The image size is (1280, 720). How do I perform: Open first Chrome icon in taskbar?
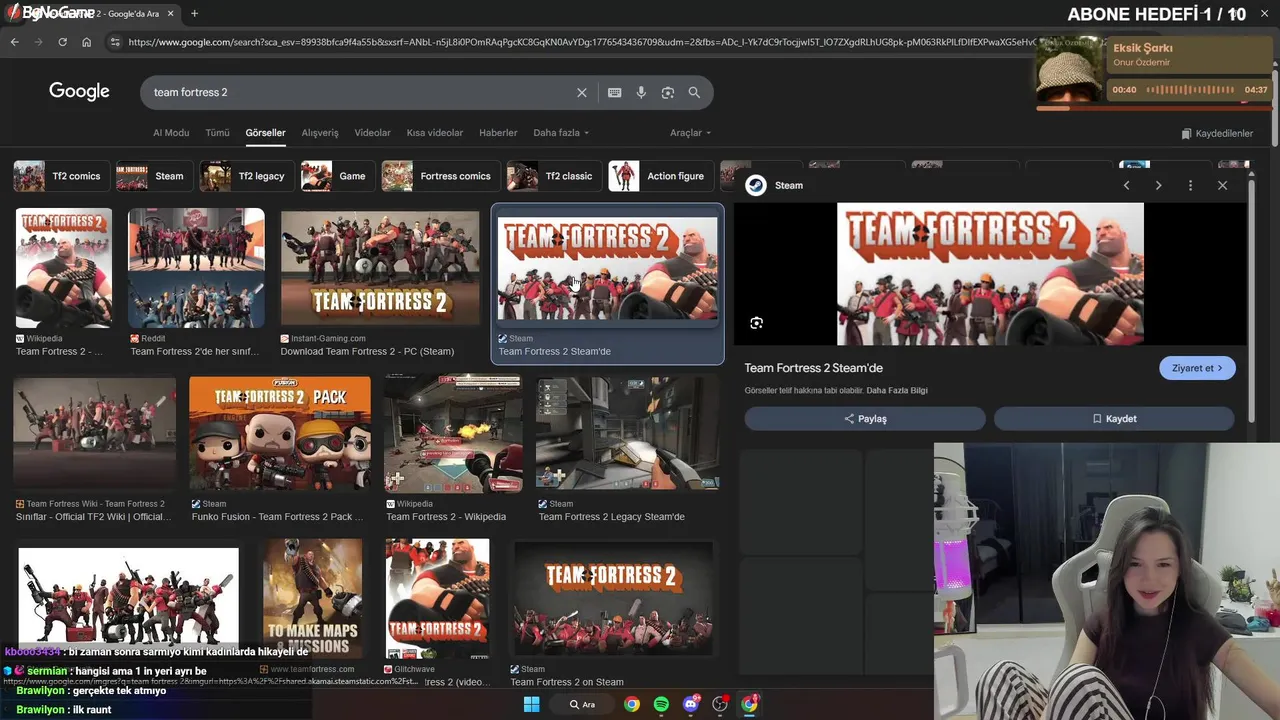(632, 704)
